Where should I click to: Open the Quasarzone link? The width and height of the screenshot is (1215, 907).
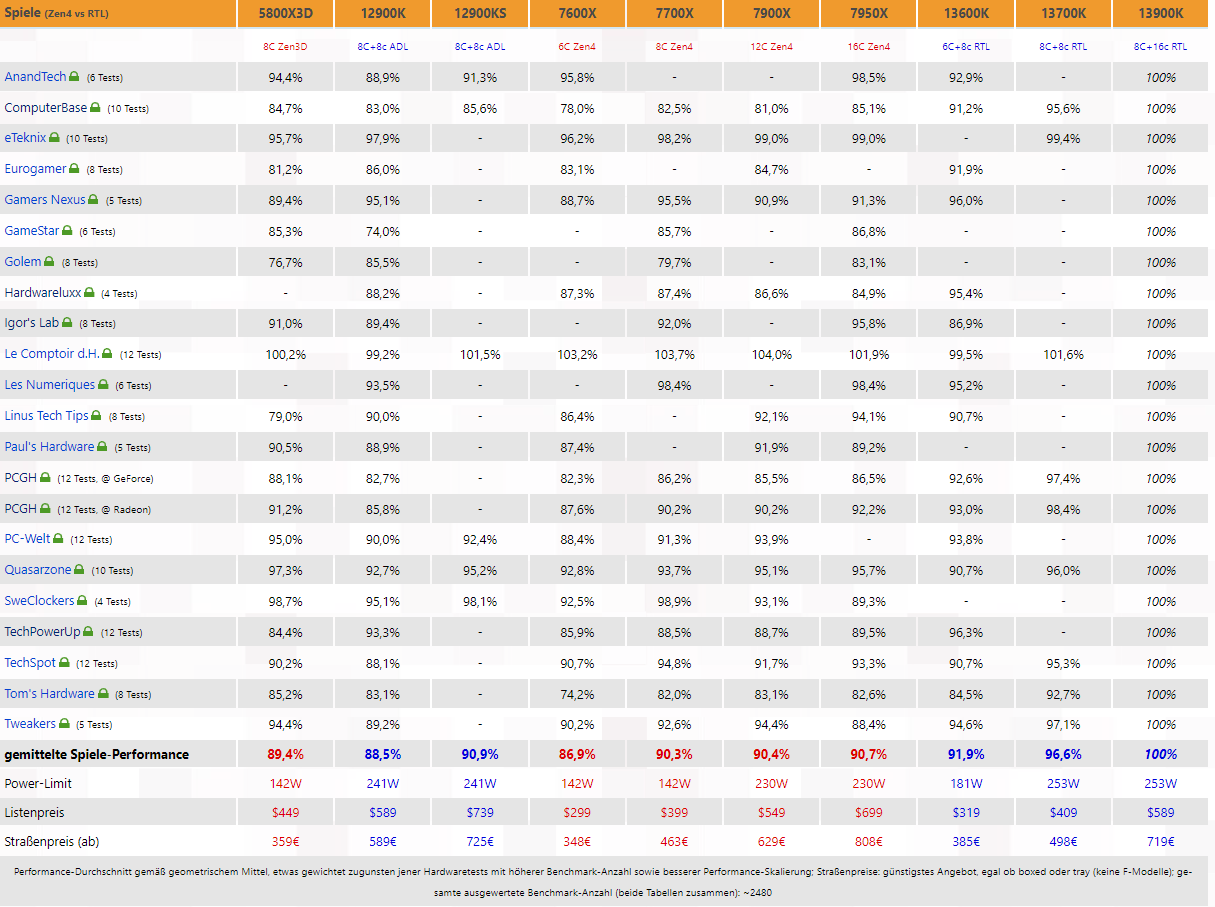click(38, 570)
